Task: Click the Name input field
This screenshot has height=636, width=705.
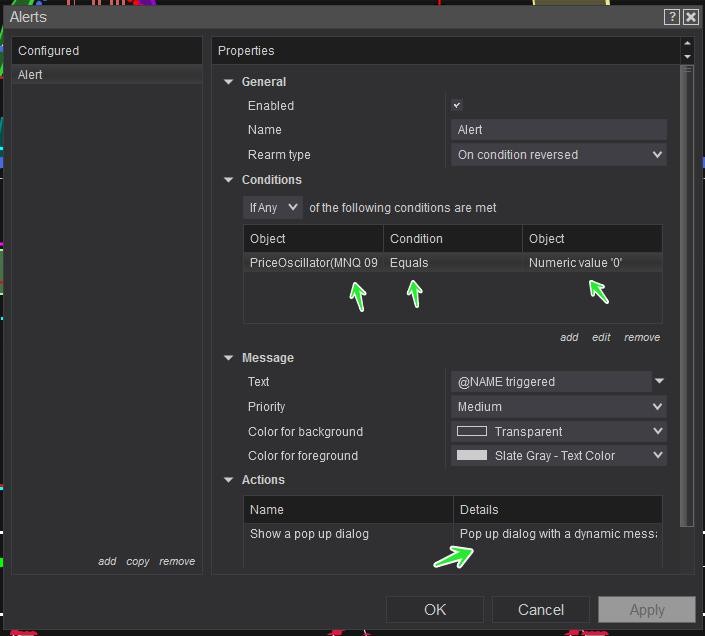Action: tap(558, 130)
